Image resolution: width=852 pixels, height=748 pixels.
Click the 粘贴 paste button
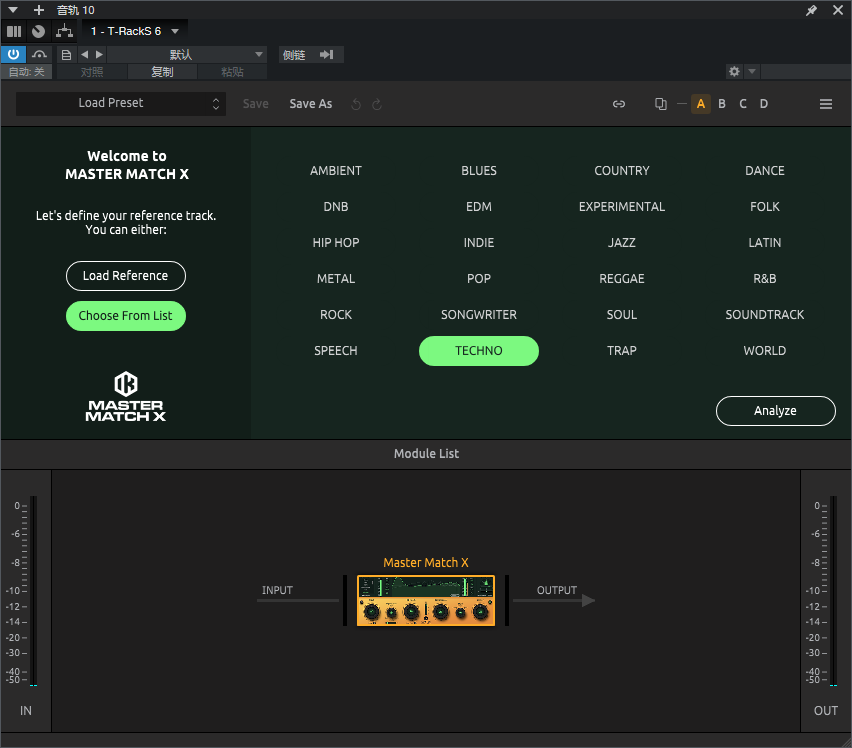tap(232, 72)
